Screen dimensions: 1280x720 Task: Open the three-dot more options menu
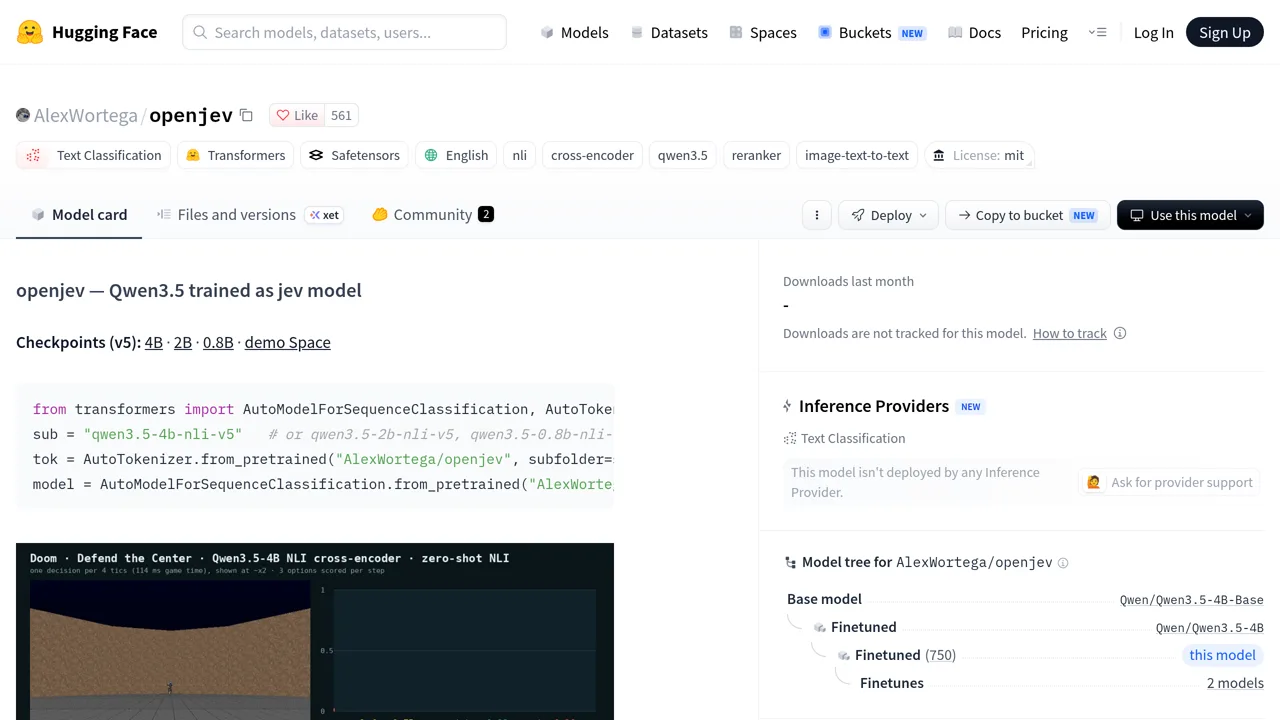[816, 215]
